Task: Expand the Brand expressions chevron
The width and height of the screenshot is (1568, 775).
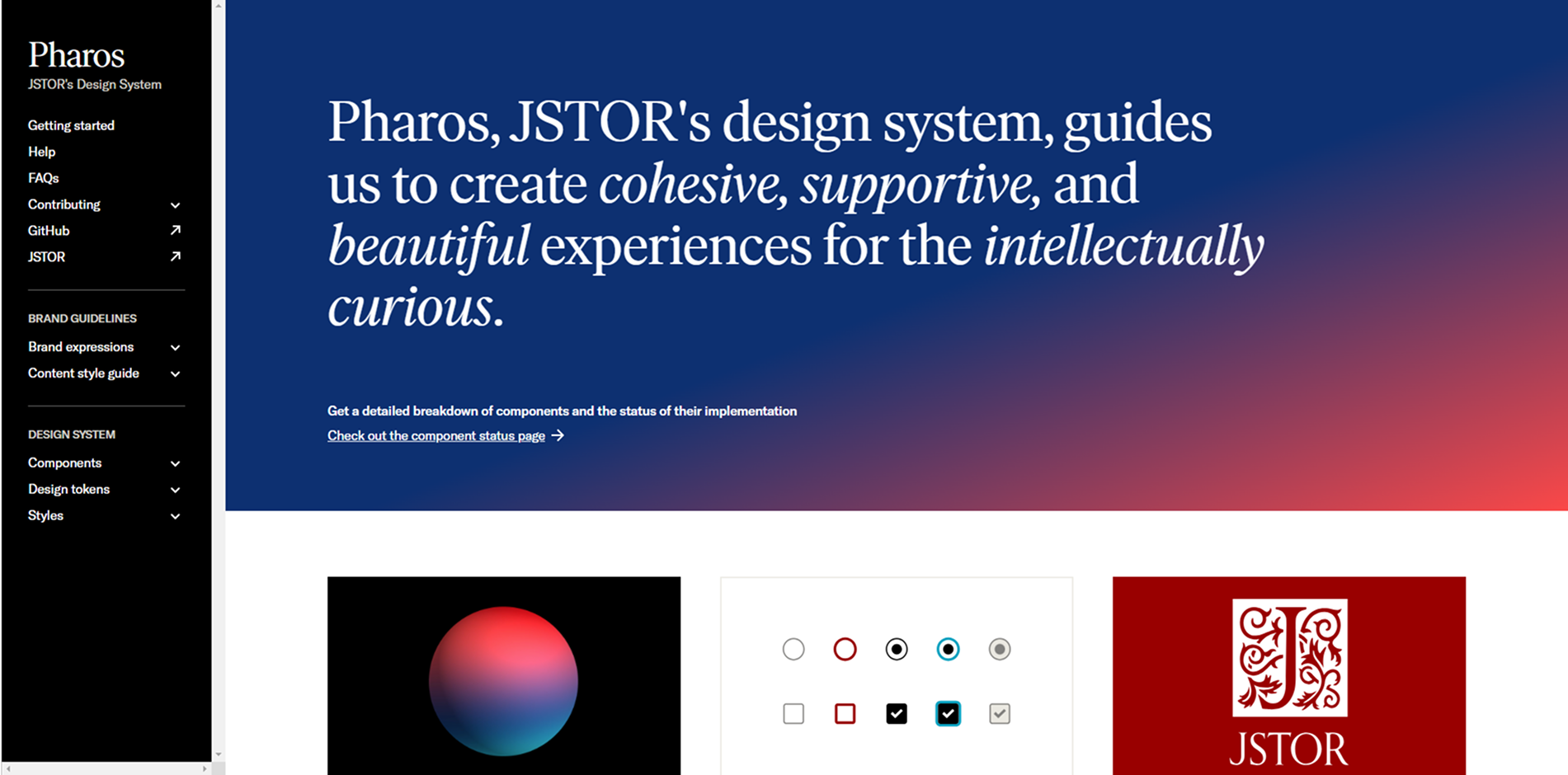Action: point(175,348)
